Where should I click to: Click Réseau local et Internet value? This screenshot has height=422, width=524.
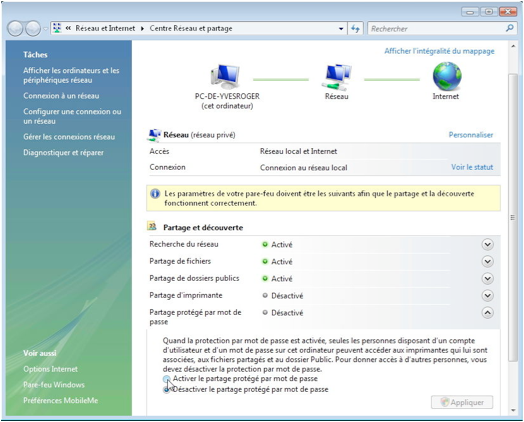click(x=298, y=151)
